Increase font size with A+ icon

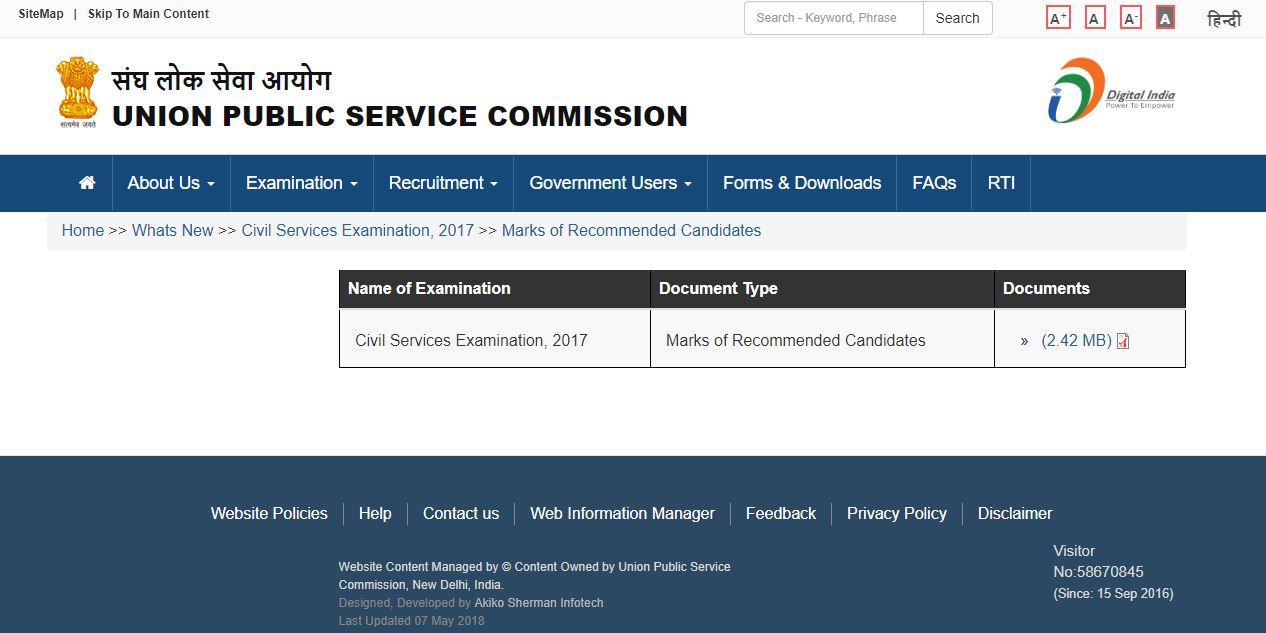click(1058, 18)
